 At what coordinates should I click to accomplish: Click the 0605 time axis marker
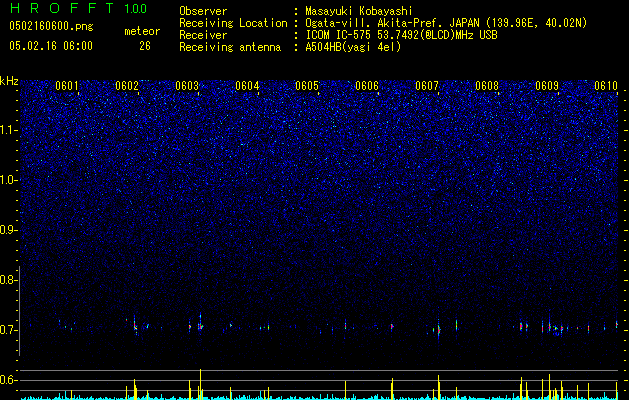(307, 86)
